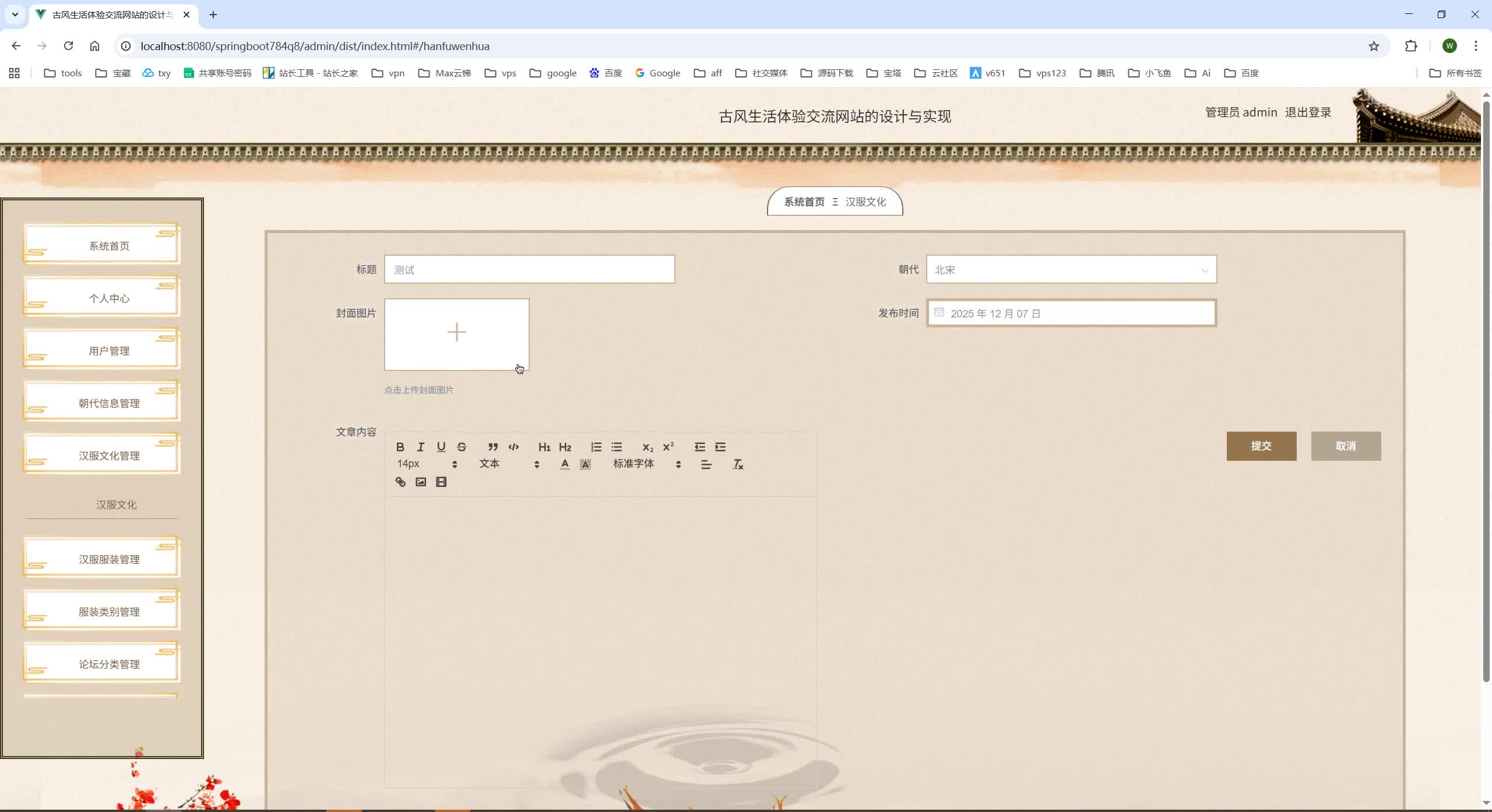Insert a blockquote in the editor
Viewport: 1492px width, 812px height.
click(x=492, y=447)
